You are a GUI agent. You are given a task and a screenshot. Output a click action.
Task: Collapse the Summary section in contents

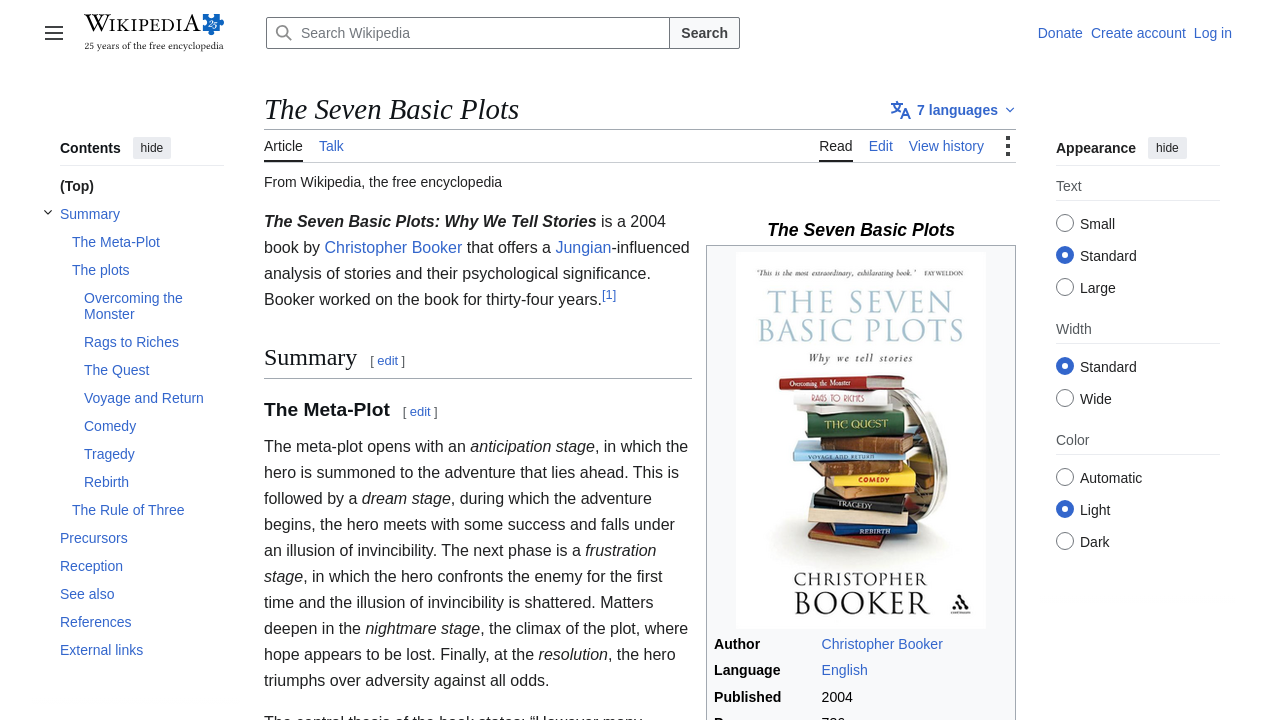(48, 213)
